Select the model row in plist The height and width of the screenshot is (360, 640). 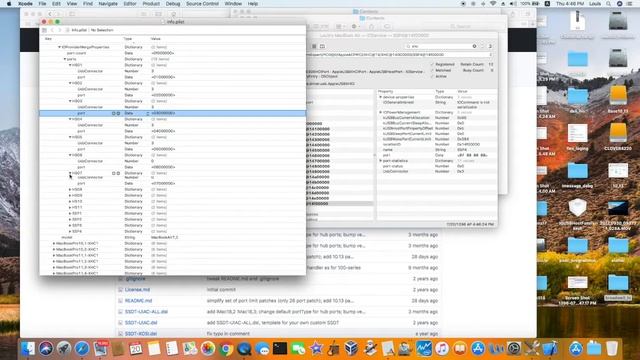pyautogui.click(x=173, y=237)
